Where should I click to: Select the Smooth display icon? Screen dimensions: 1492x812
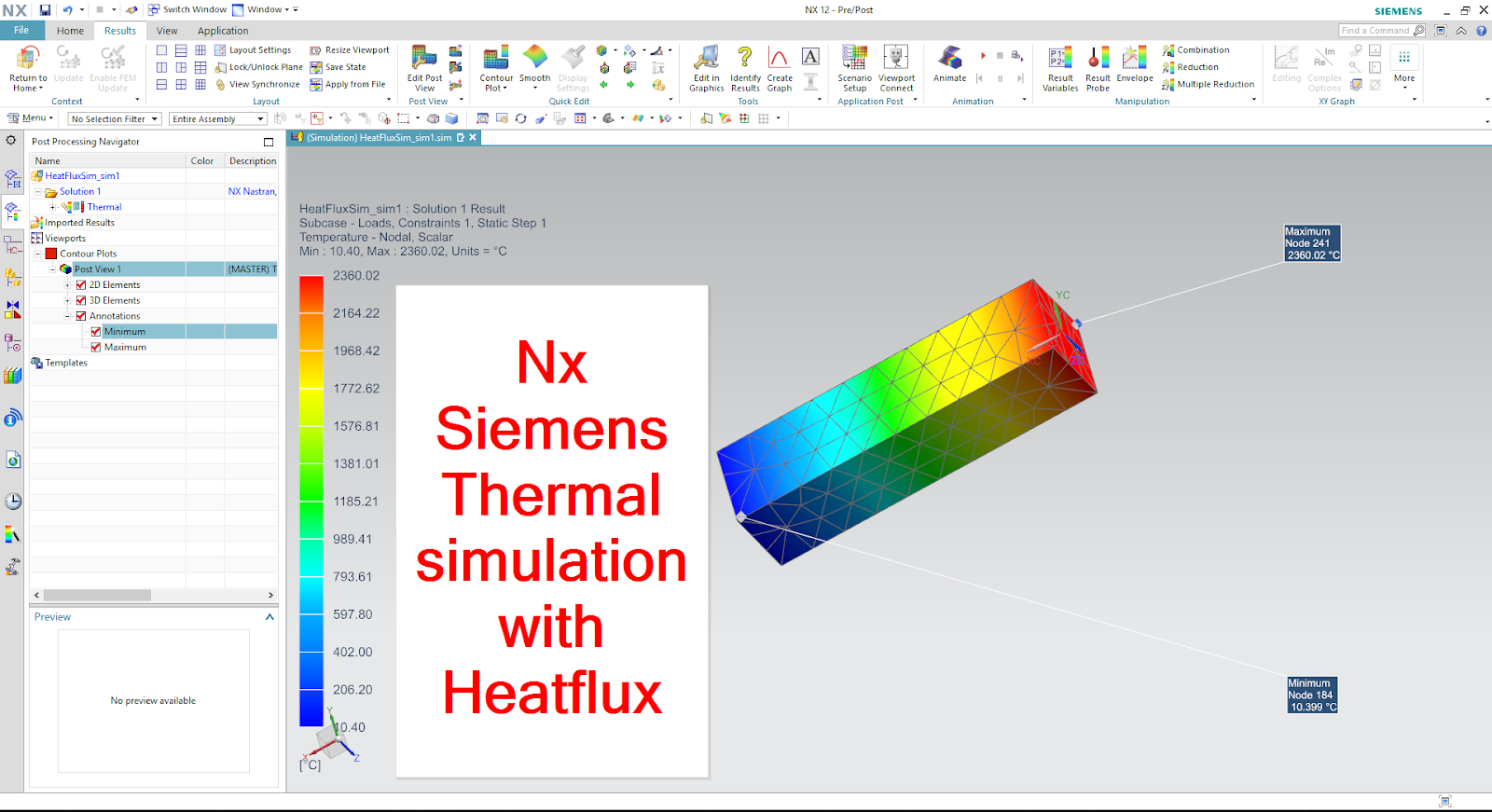pos(535,65)
